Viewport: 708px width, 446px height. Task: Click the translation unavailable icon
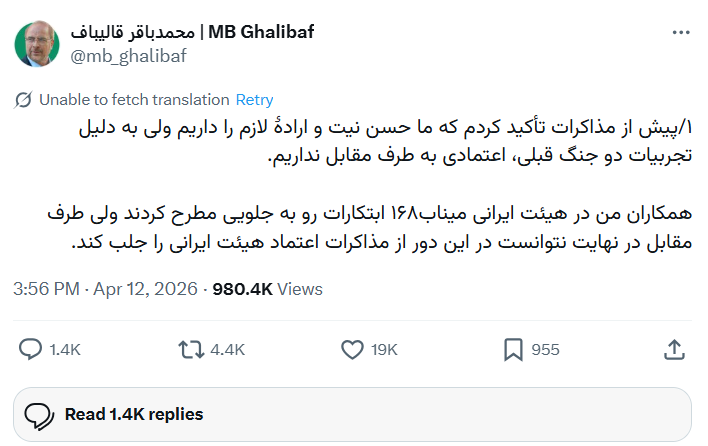[25, 100]
